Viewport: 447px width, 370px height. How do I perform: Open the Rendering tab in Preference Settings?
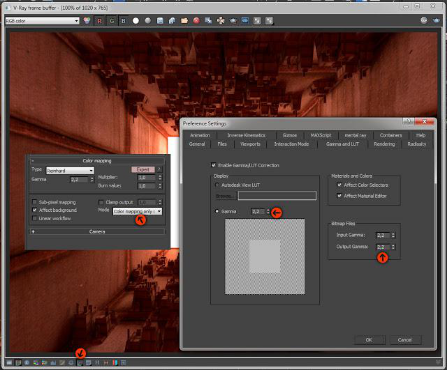coord(384,144)
